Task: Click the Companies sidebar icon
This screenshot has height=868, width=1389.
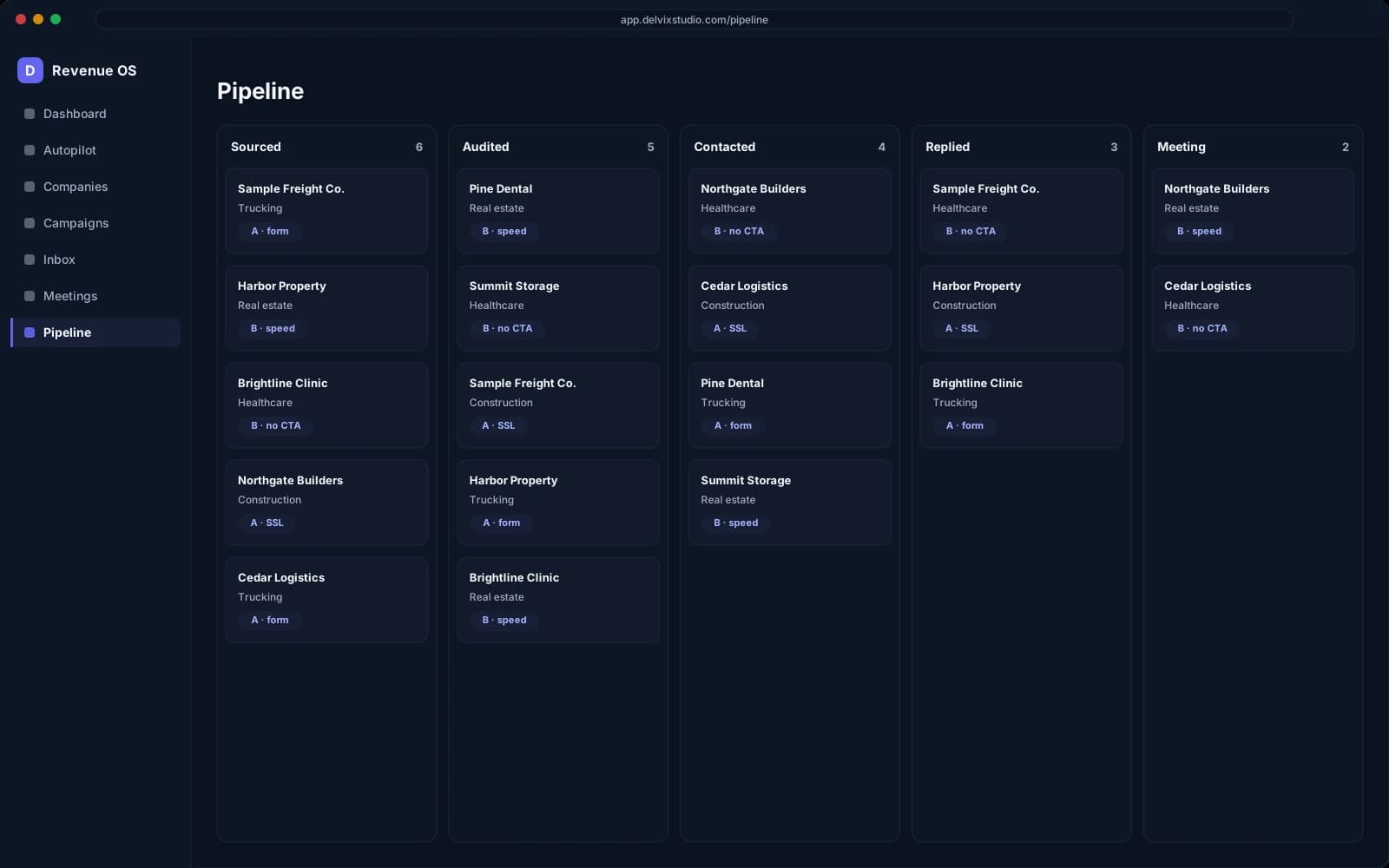Action: coord(30,187)
